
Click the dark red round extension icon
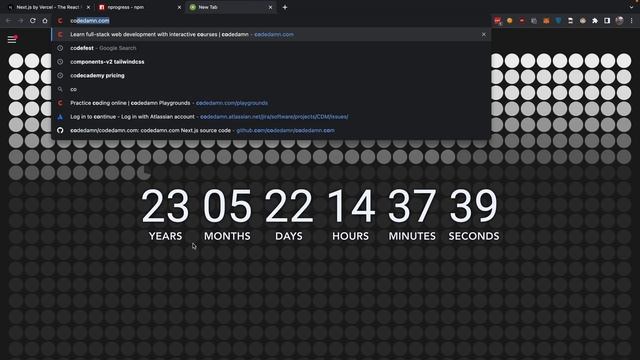point(522,20)
